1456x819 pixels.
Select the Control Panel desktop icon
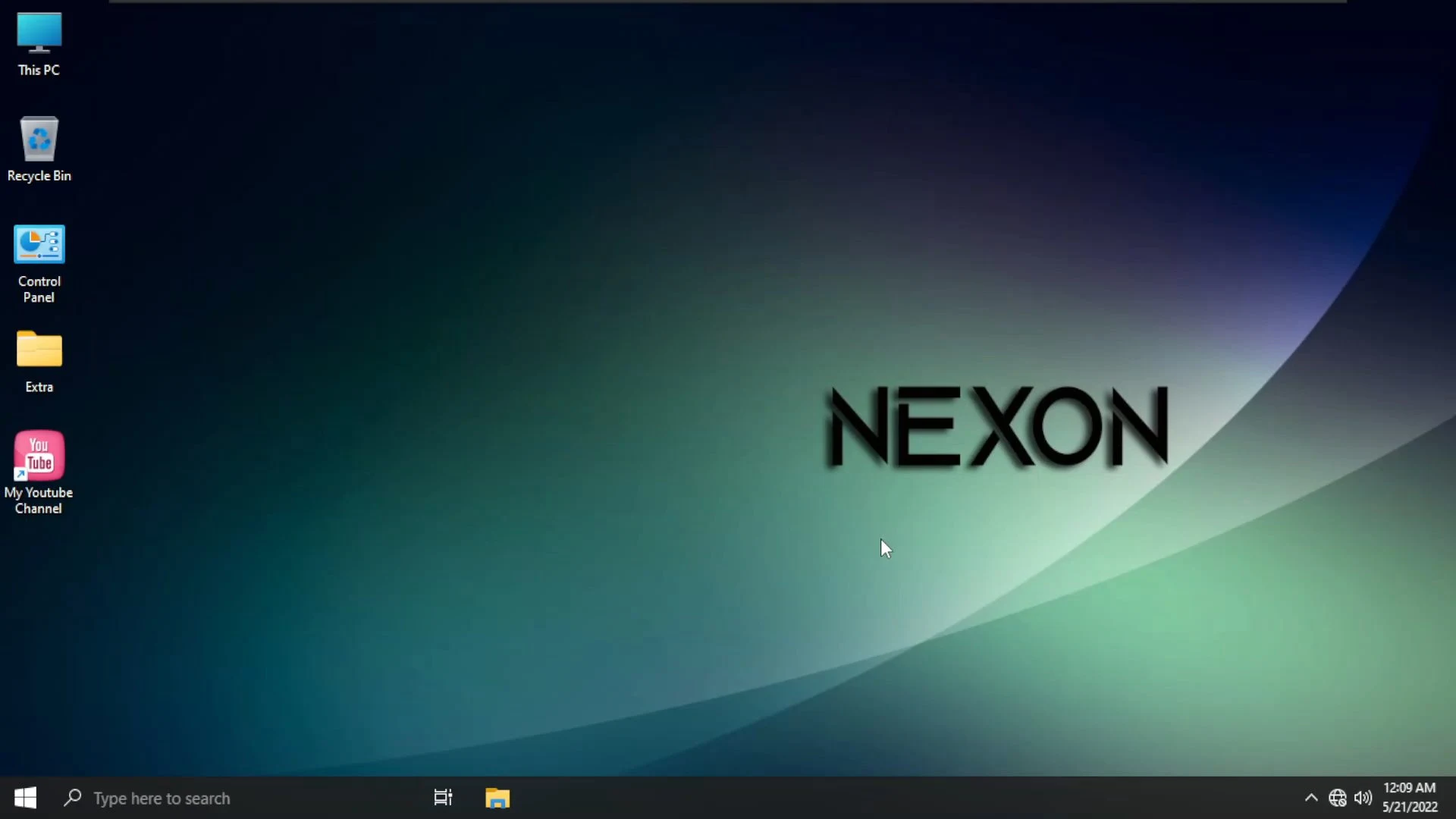(x=39, y=244)
